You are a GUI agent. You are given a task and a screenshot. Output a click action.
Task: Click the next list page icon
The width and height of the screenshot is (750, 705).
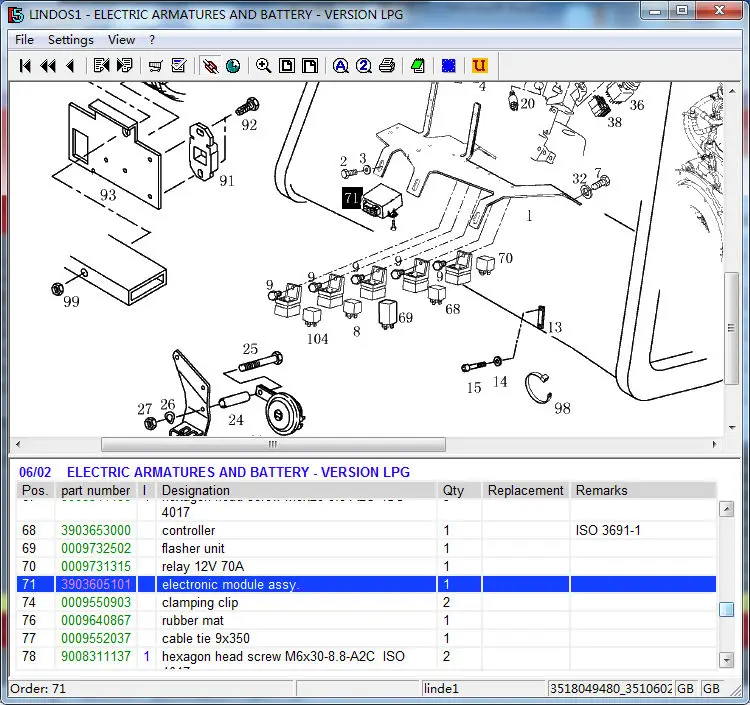pos(124,66)
